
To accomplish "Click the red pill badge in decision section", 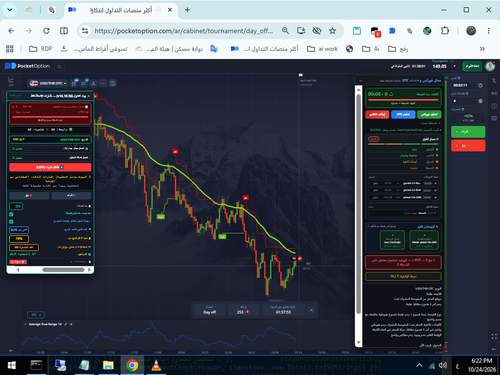I will tap(374, 139).
